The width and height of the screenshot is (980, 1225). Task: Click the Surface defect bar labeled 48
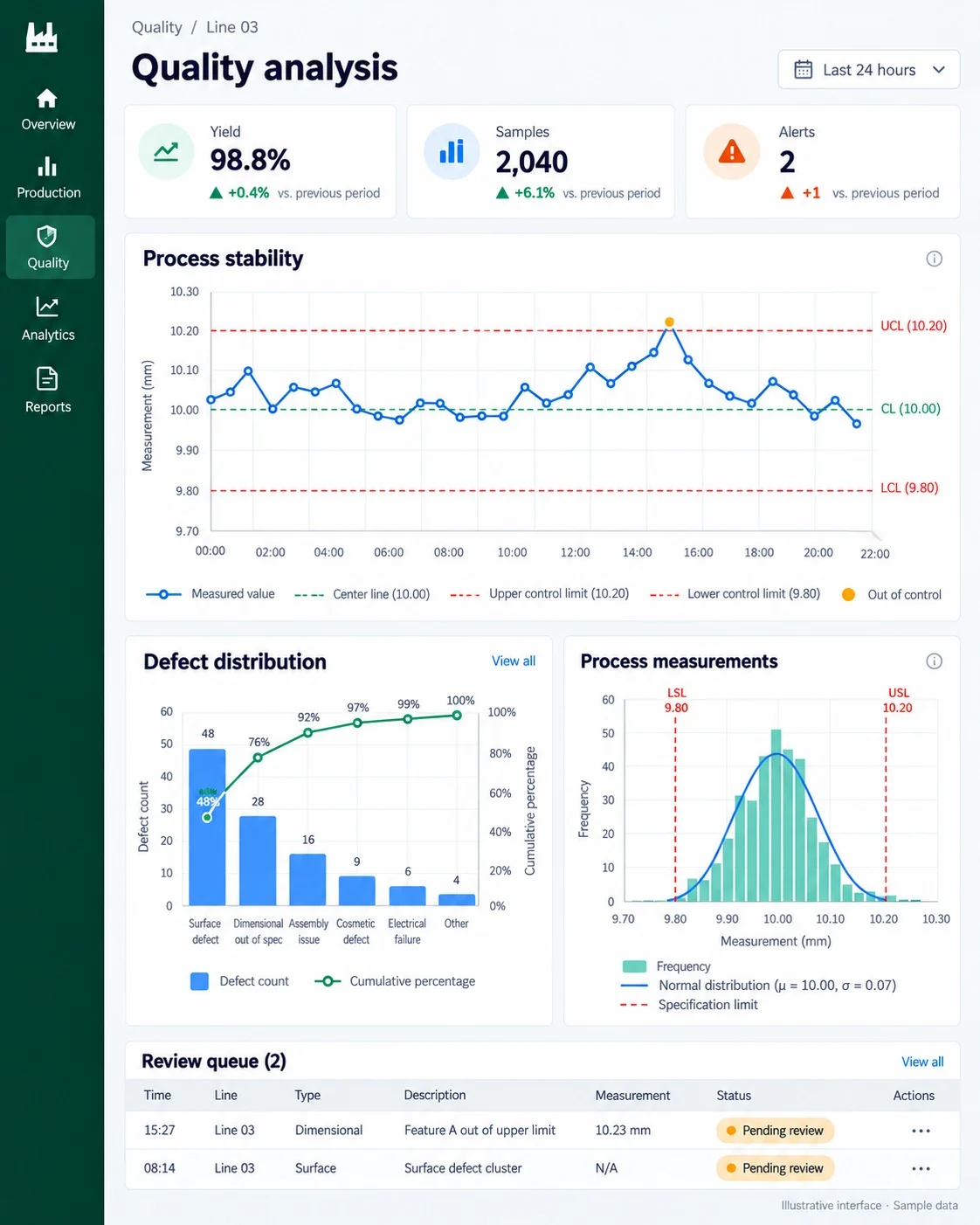[207, 827]
